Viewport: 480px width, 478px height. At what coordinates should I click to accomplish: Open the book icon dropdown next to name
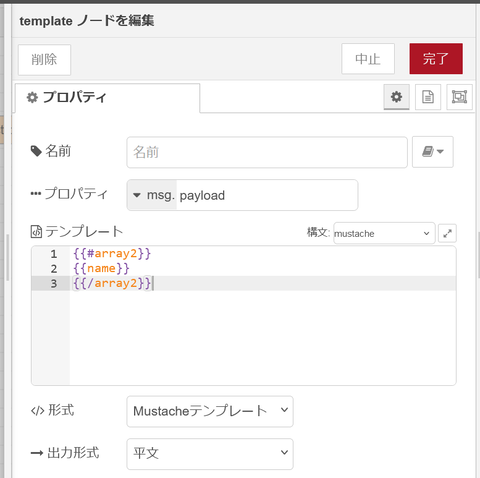[433, 152]
